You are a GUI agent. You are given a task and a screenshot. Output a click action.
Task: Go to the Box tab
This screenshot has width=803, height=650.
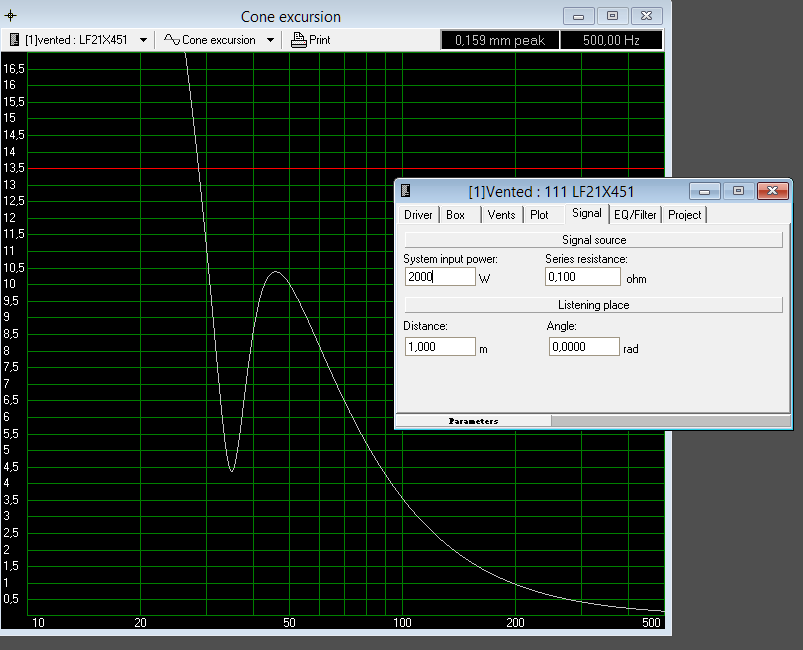tap(455, 215)
